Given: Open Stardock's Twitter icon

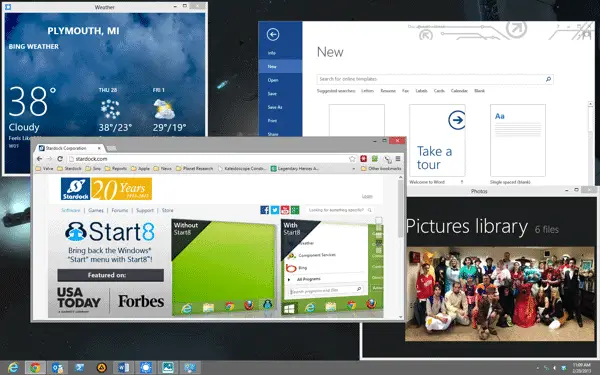Looking at the screenshot, I should [275, 210].
